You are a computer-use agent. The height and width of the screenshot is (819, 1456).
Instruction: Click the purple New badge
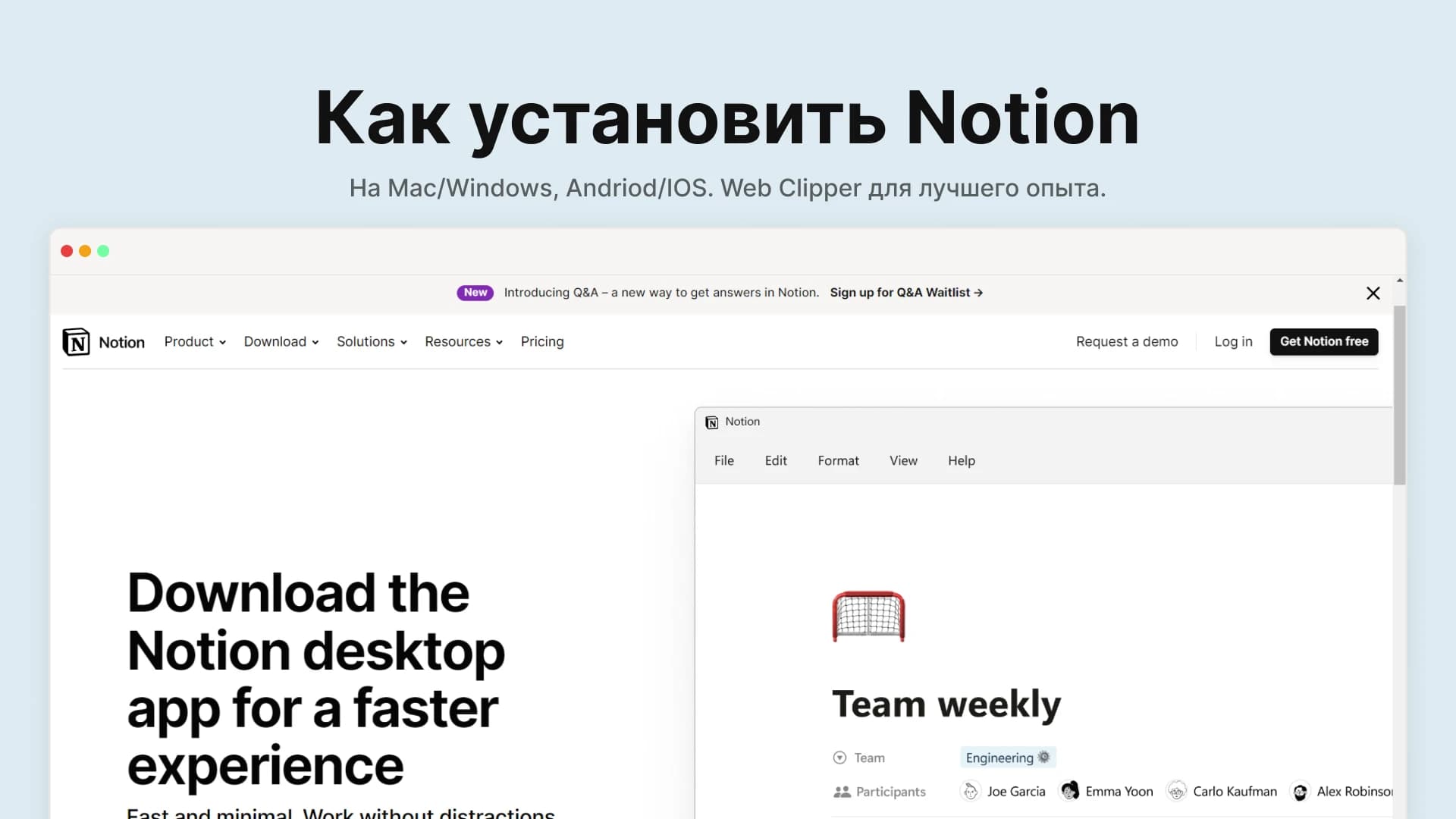475,293
